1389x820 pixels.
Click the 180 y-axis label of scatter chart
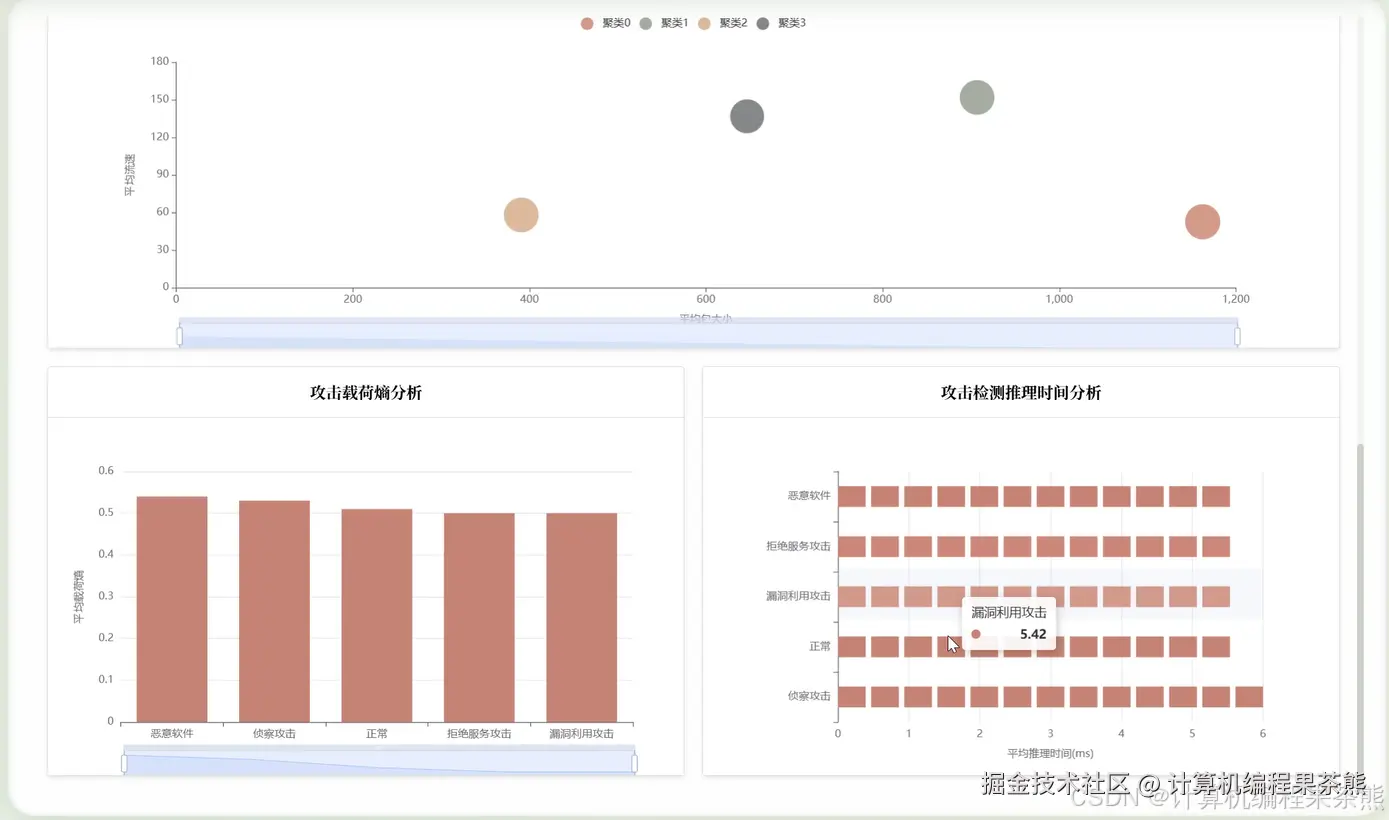(x=159, y=61)
